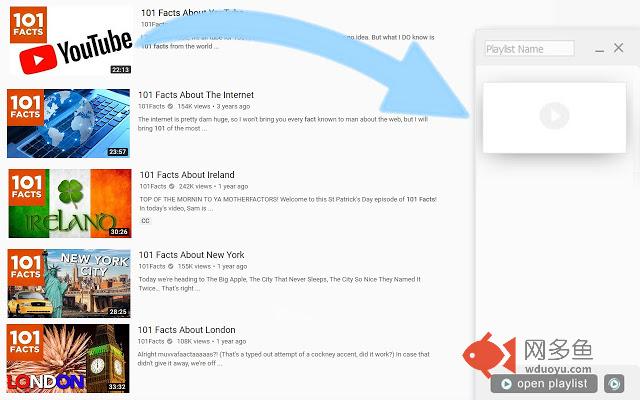The height and width of the screenshot is (400, 640).
Task: Visit 101Facts channel under the London video
Action: [x=151, y=341]
